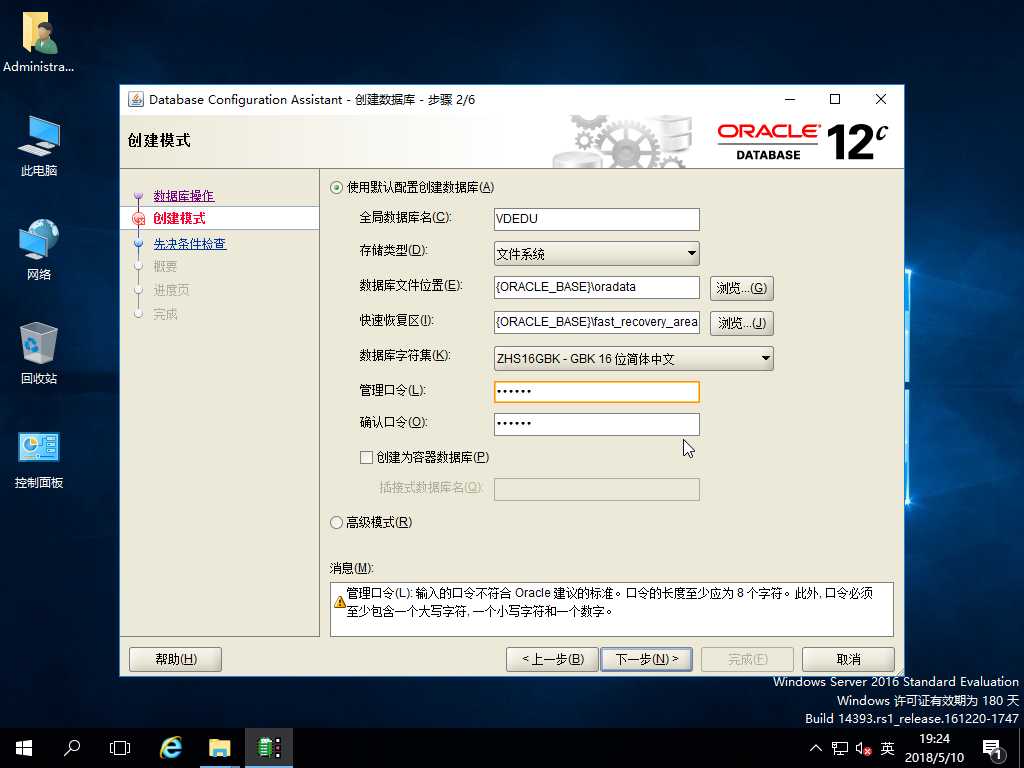1024x768 pixels.
Task: Click the 上一步 back button
Action: point(552,659)
